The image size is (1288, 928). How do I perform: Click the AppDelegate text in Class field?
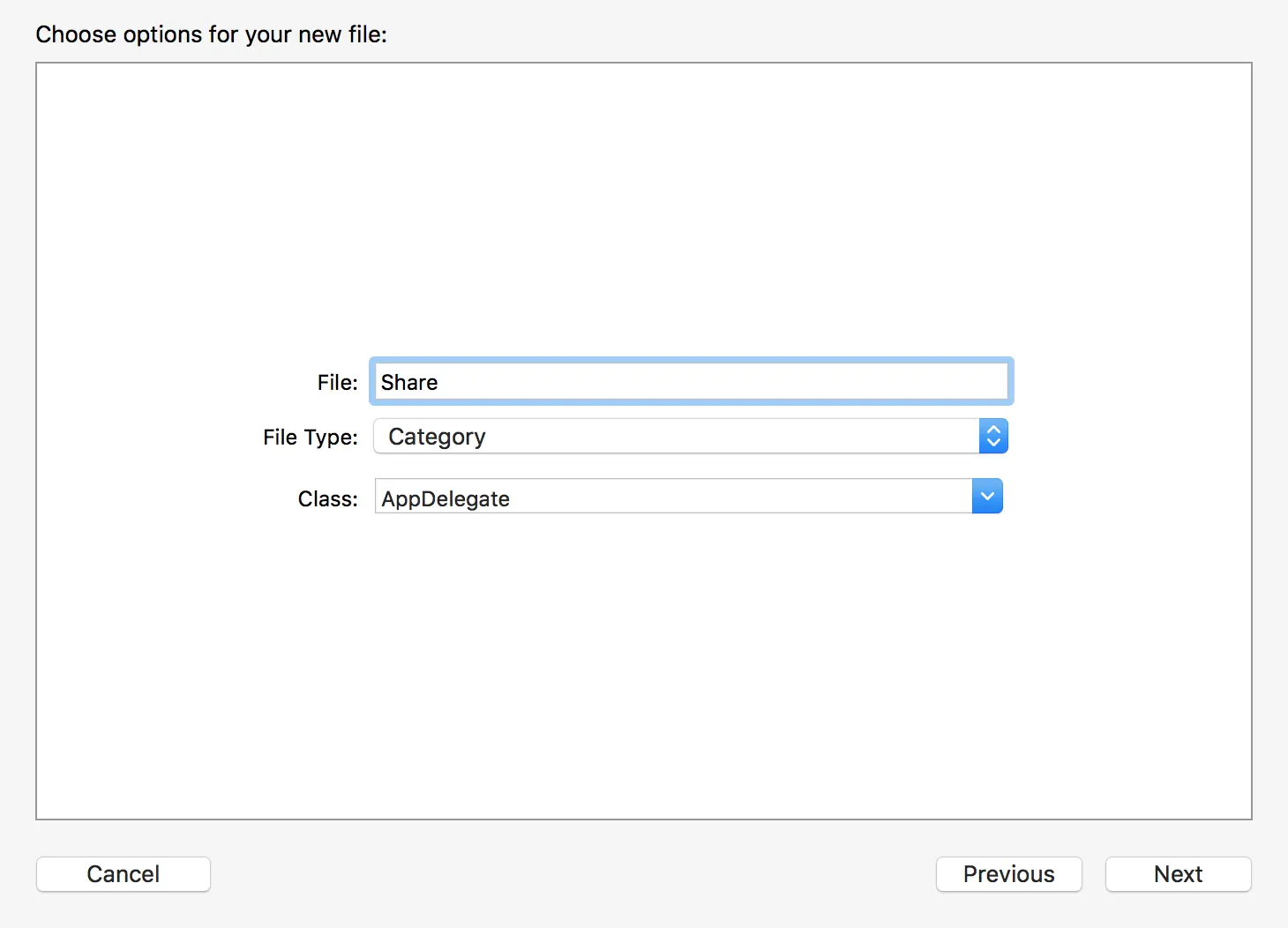[446, 498]
